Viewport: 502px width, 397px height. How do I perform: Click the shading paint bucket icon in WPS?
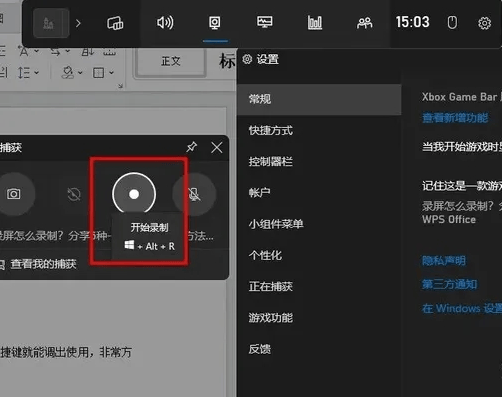pos(68,72)
